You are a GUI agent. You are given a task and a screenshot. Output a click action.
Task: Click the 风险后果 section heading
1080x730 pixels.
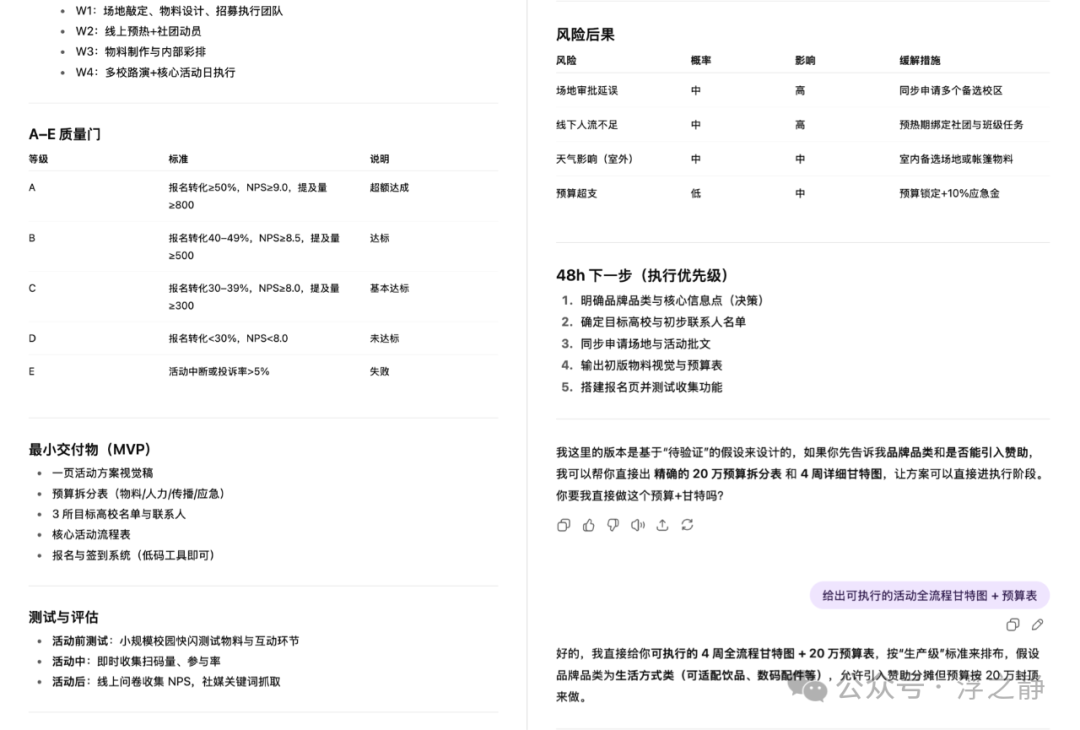pos(585,34)
